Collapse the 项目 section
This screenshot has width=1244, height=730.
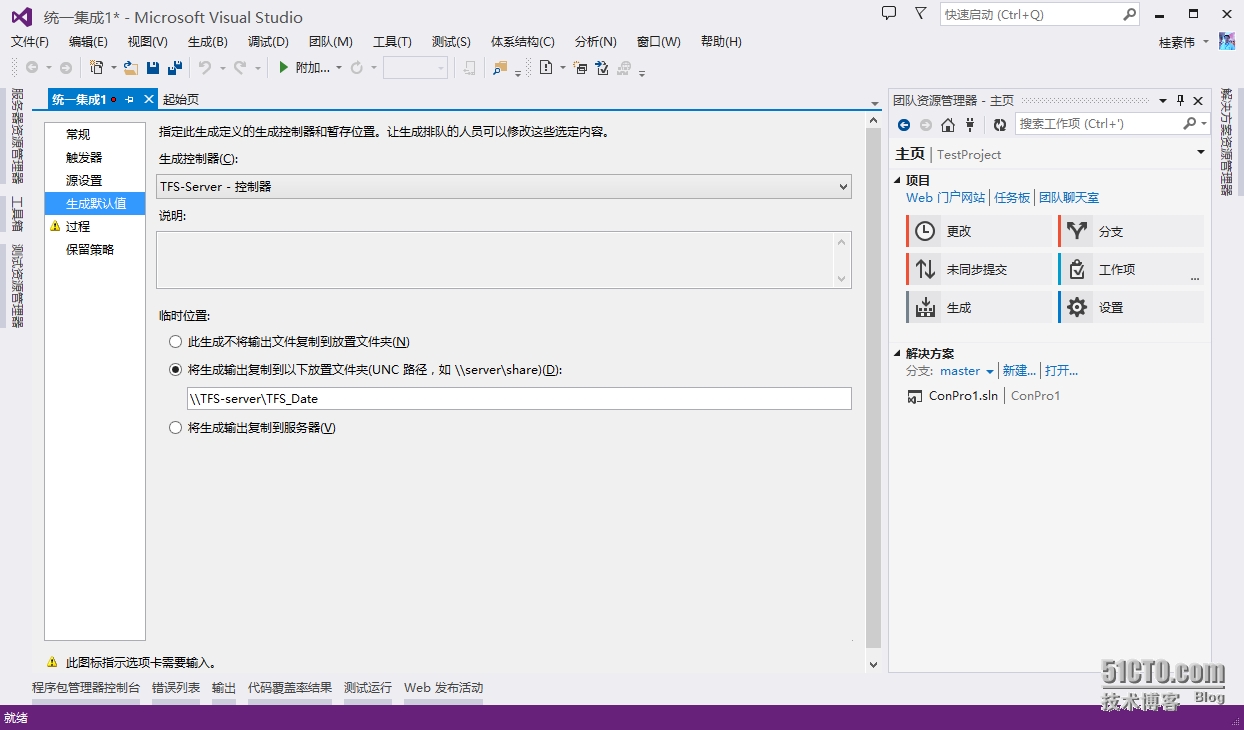897,181
